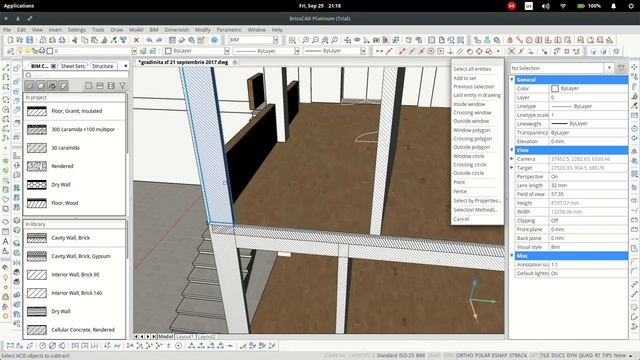Viewport: 640px width, 360px height.
Task: Select the Floor, Wood composition
Action: coord(75,203)
